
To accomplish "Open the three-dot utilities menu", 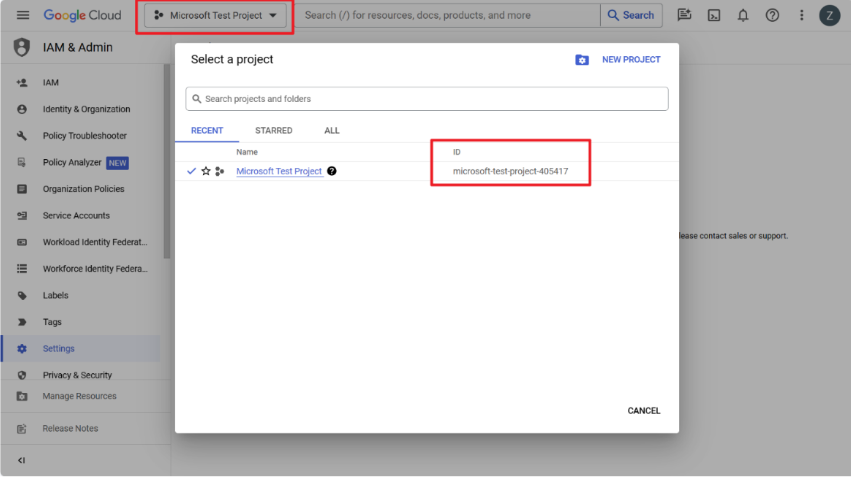I will 802,15.
